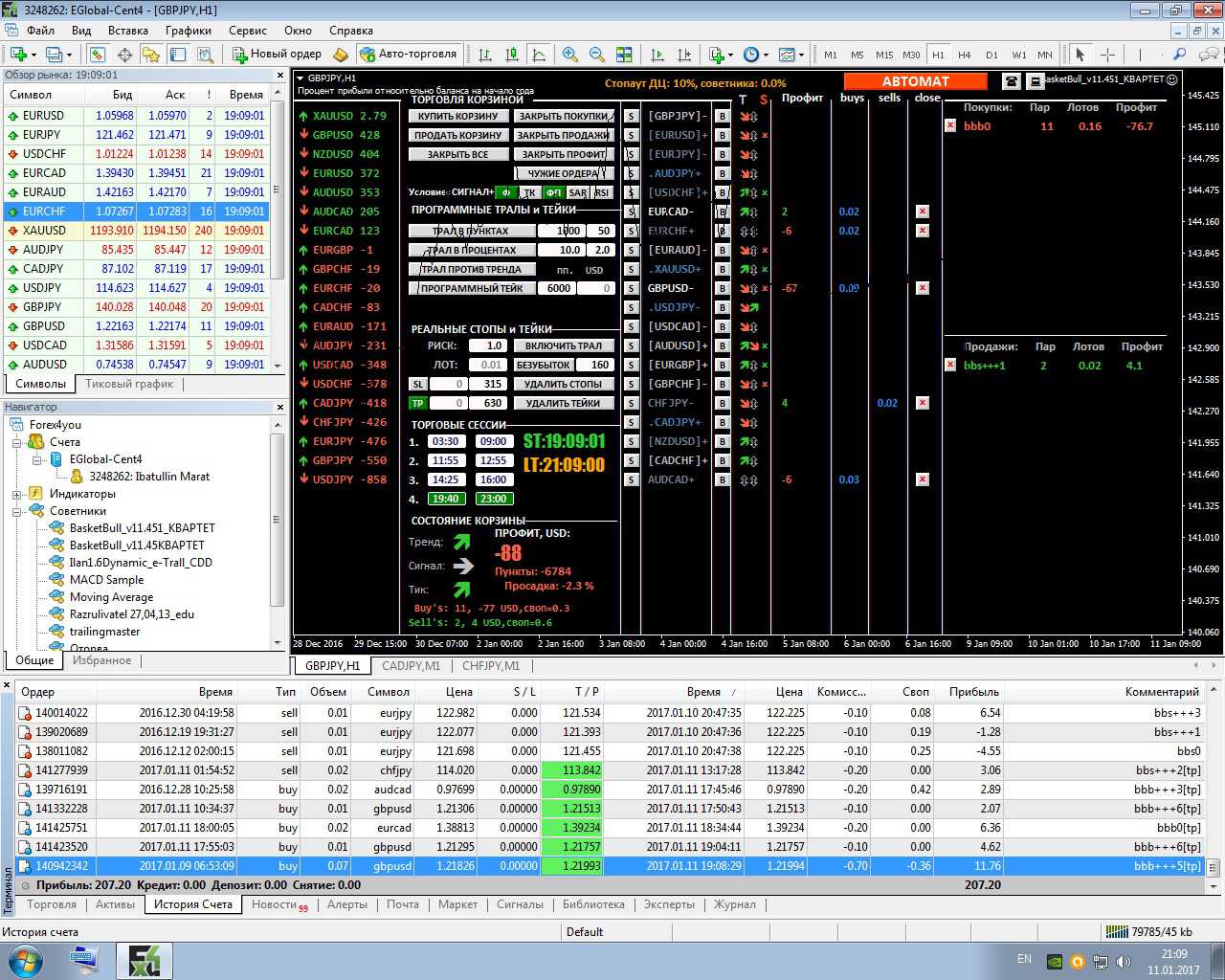Open the Сервис menu

[x=248, y=31]
